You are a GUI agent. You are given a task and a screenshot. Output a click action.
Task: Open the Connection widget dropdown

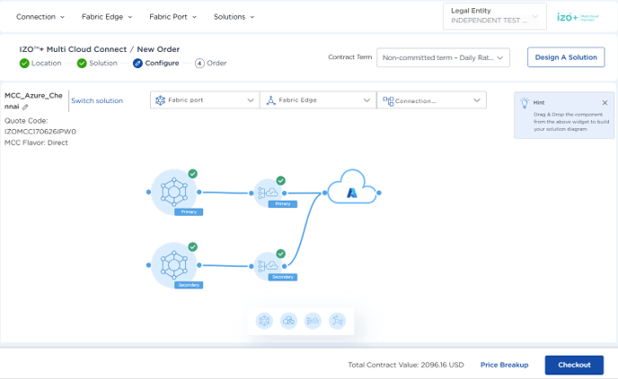click(x=432, y=100)
